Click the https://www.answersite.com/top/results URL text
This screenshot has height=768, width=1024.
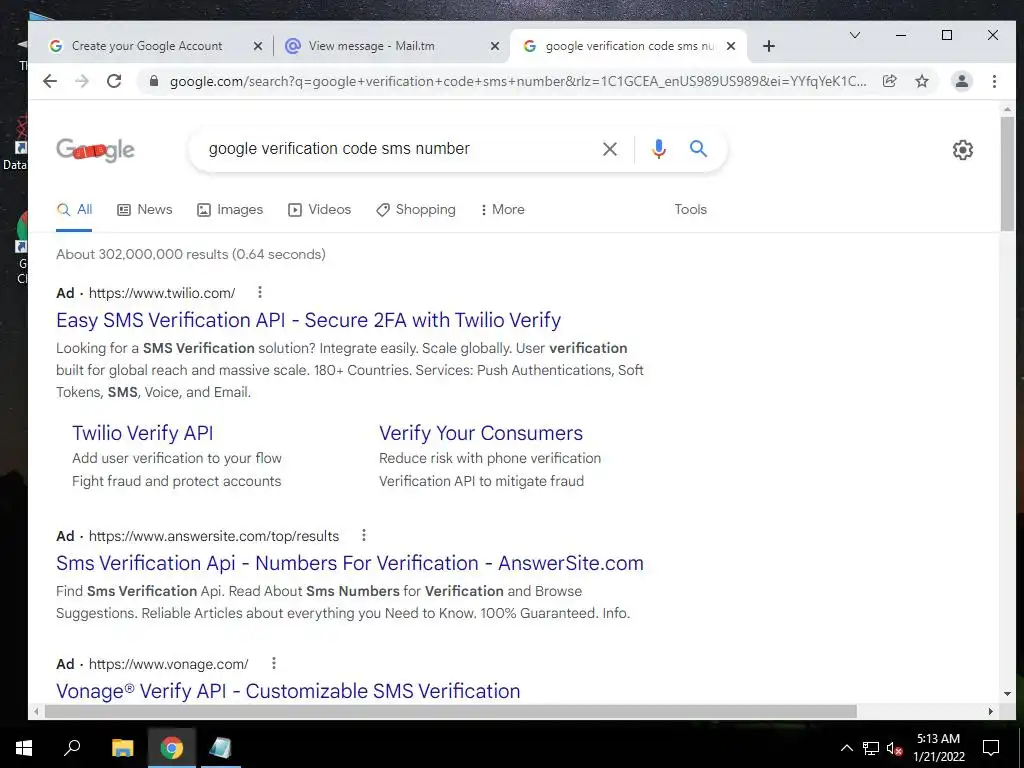click(214, 536)
